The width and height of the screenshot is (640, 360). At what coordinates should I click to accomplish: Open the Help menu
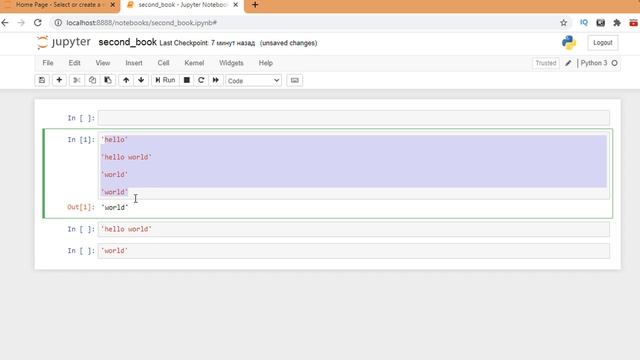coord(265,63)
